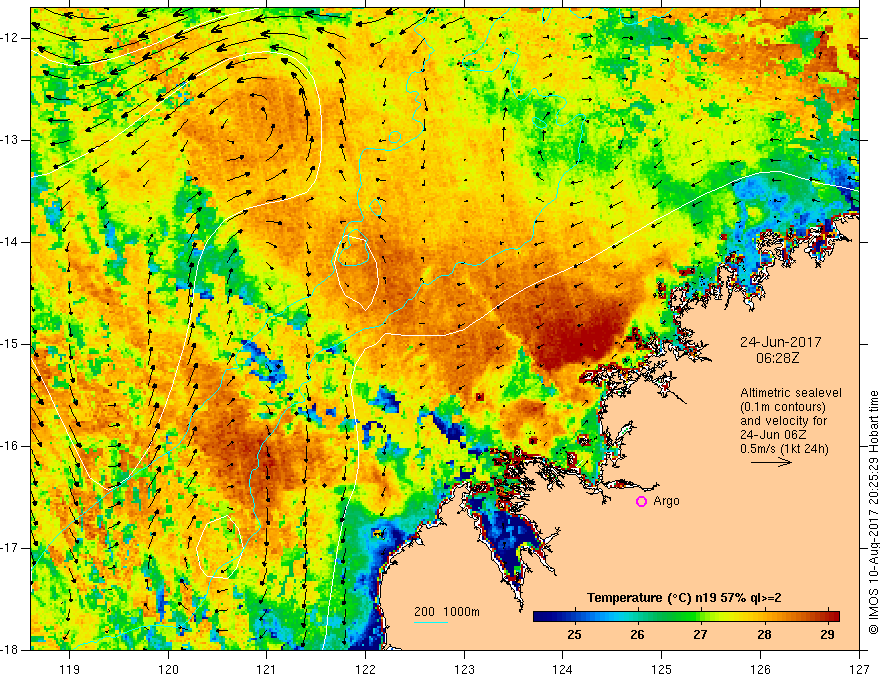Click the '28' color bar label
This screenshot has height=680, width=880.
coord(764,635)
